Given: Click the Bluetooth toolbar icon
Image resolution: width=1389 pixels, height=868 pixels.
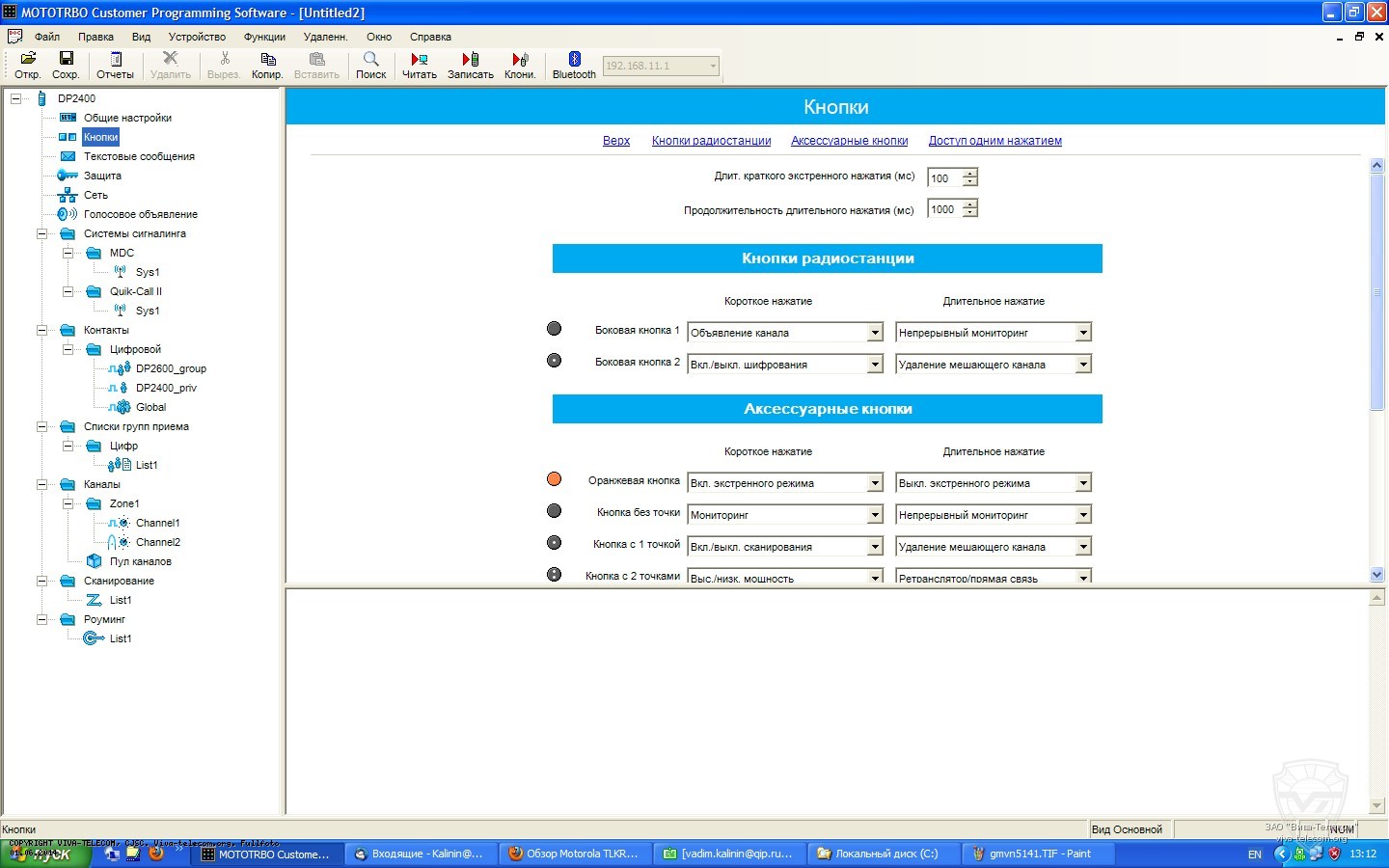Looking at the screenshot, I should click(574, 60).
